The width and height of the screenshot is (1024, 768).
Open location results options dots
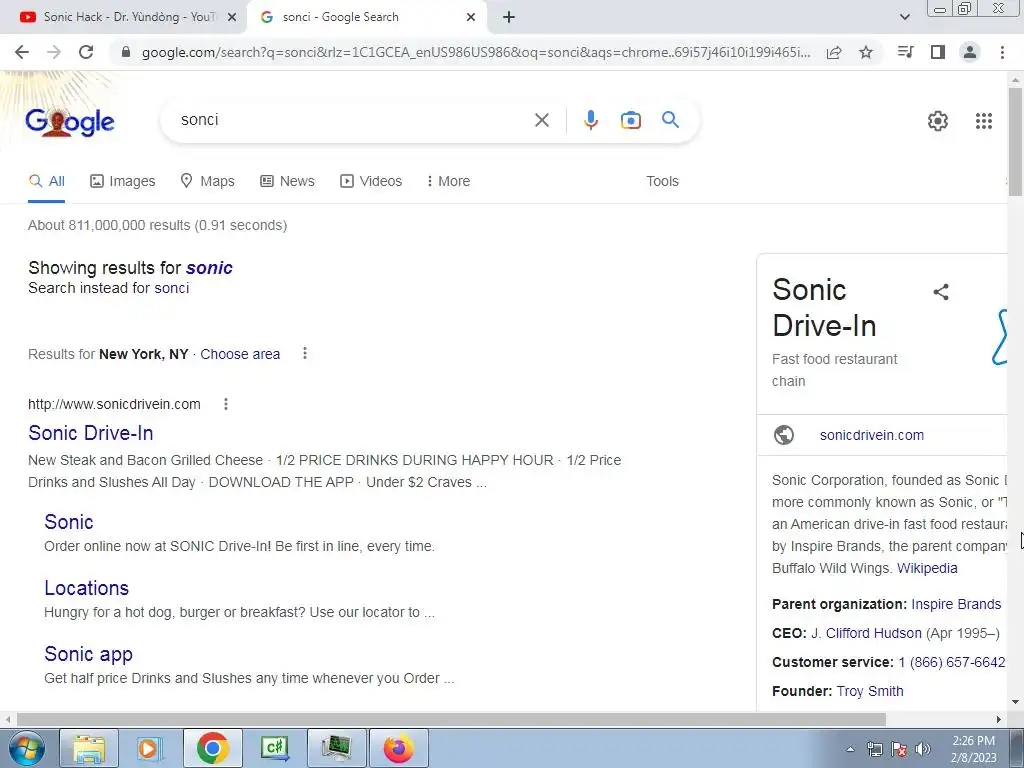click(304, 353)
